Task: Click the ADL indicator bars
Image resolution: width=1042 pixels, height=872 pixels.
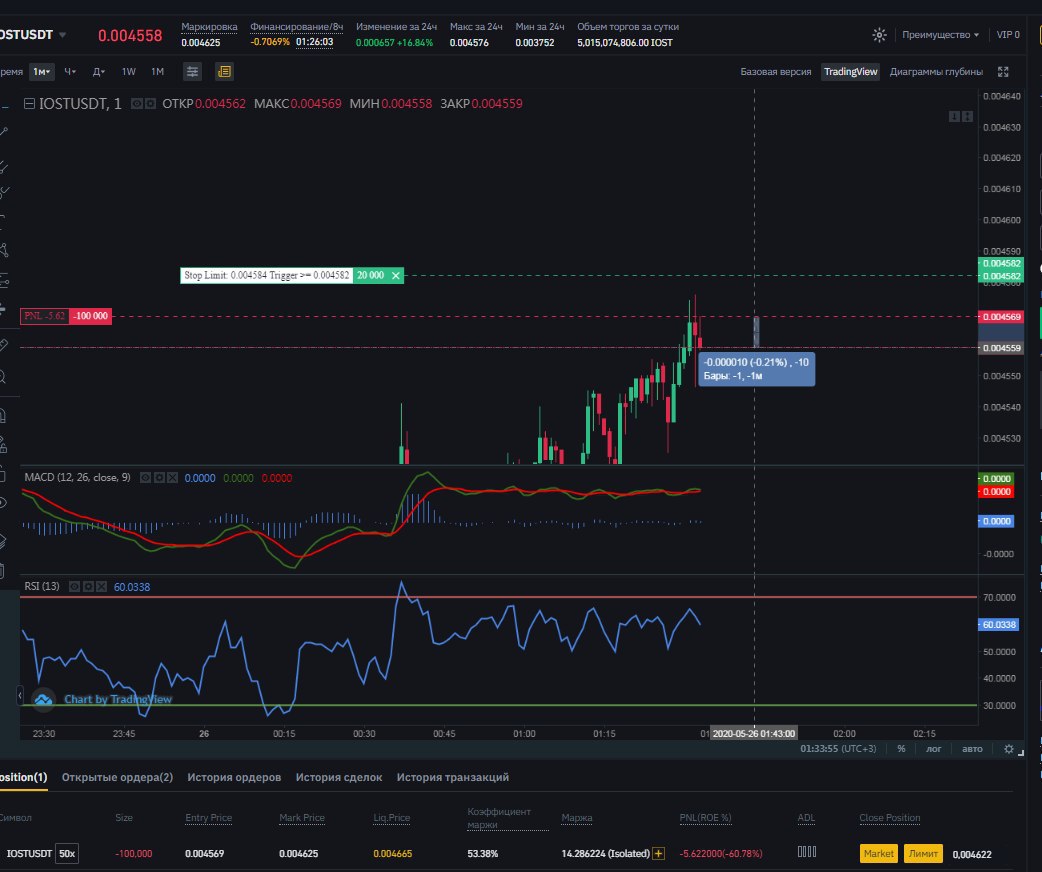Action: point(807,851)
